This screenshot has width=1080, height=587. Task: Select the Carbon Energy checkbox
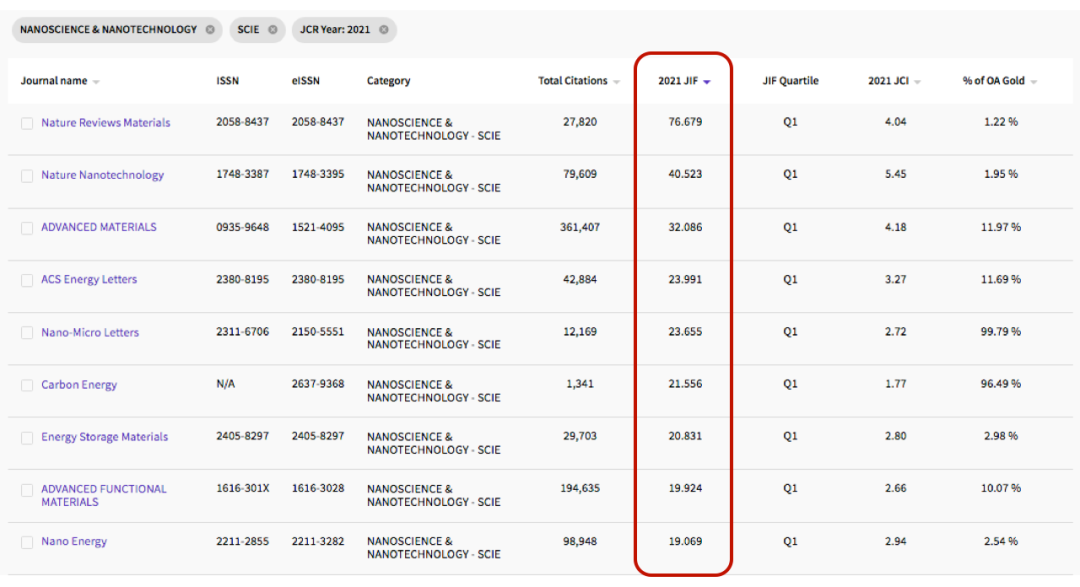(27, 385)
